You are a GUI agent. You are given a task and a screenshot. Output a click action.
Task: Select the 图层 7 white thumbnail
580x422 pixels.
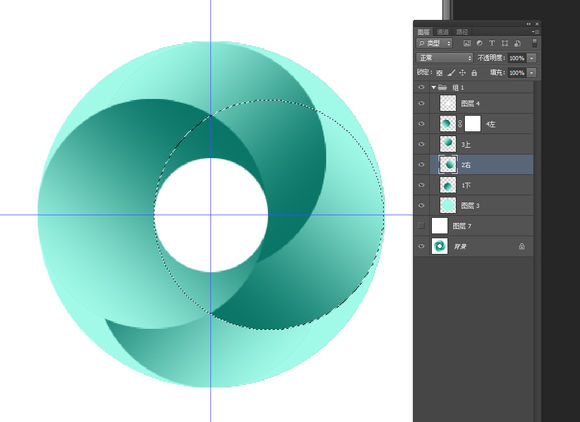pyautogui.click(x=439, y=226)
